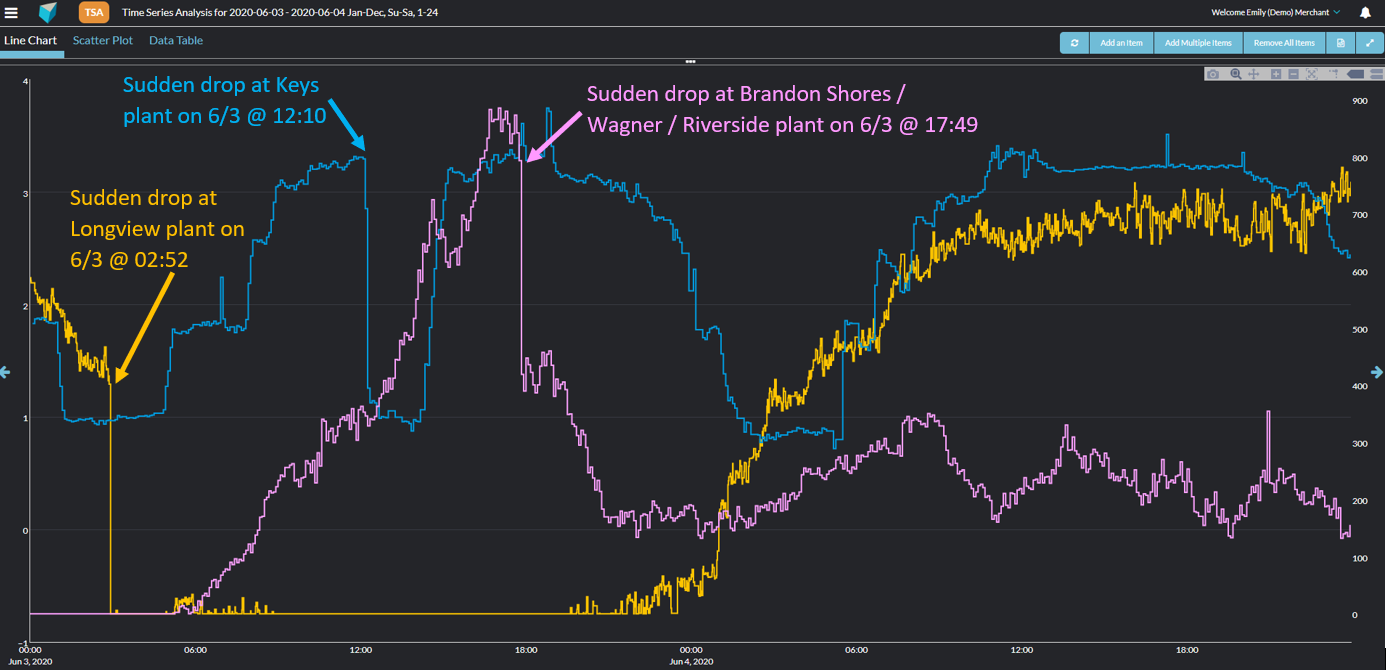This screenshot has height=670, width=1386.
Task: Click the TSA orange app badge
Action: [x=93, y=13]
